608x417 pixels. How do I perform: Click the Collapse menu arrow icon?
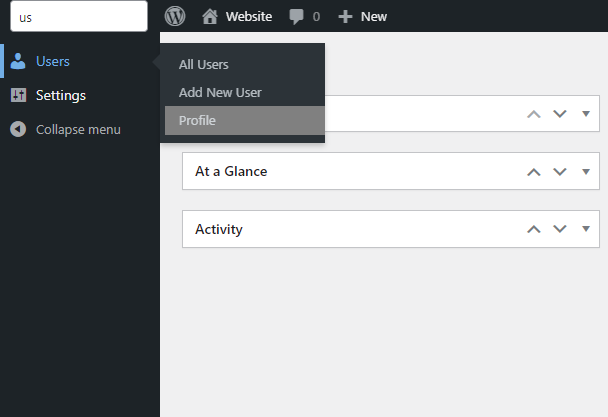[x=18, y=129]
